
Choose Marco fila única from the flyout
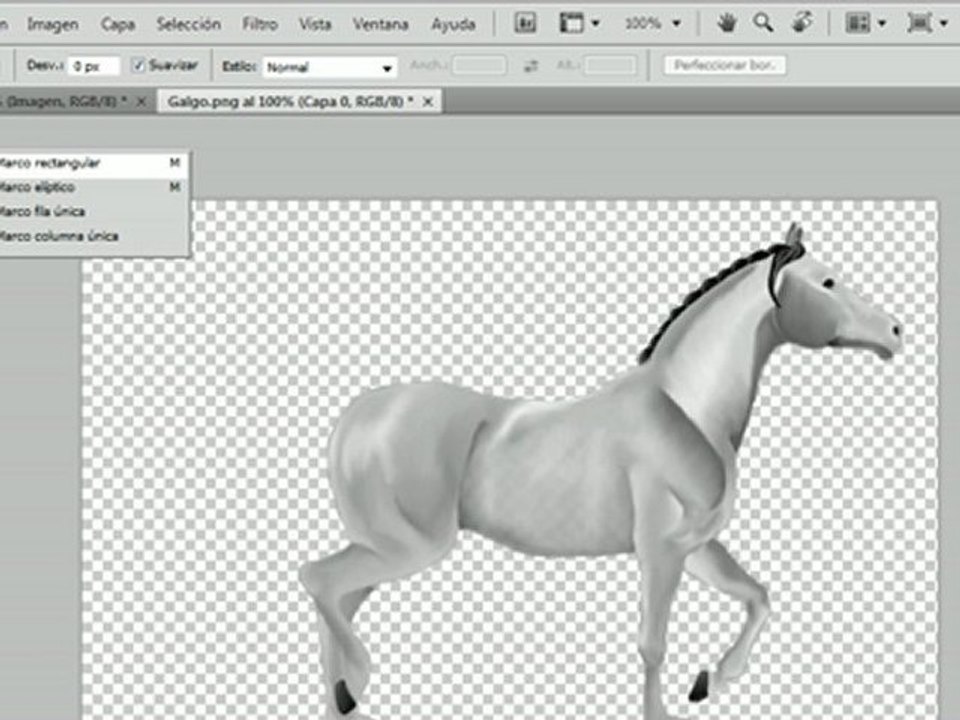point(94,212)
